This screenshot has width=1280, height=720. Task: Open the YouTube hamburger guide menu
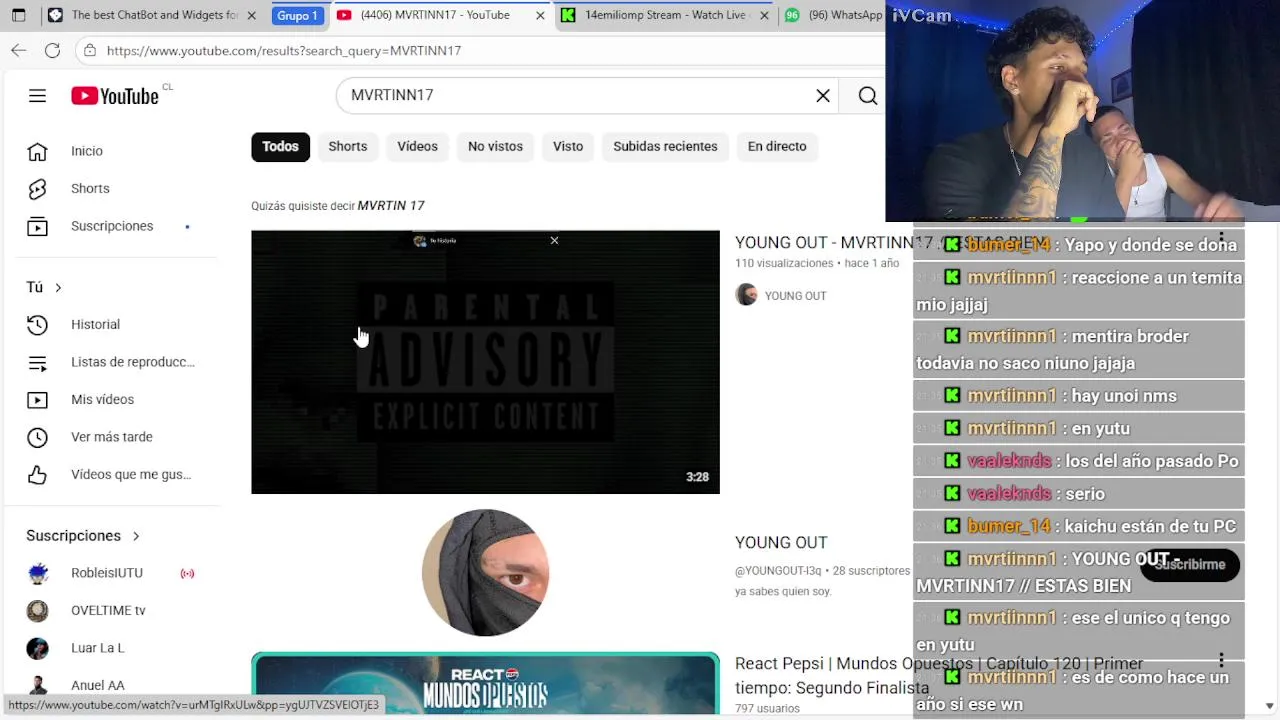click(37, 96)
